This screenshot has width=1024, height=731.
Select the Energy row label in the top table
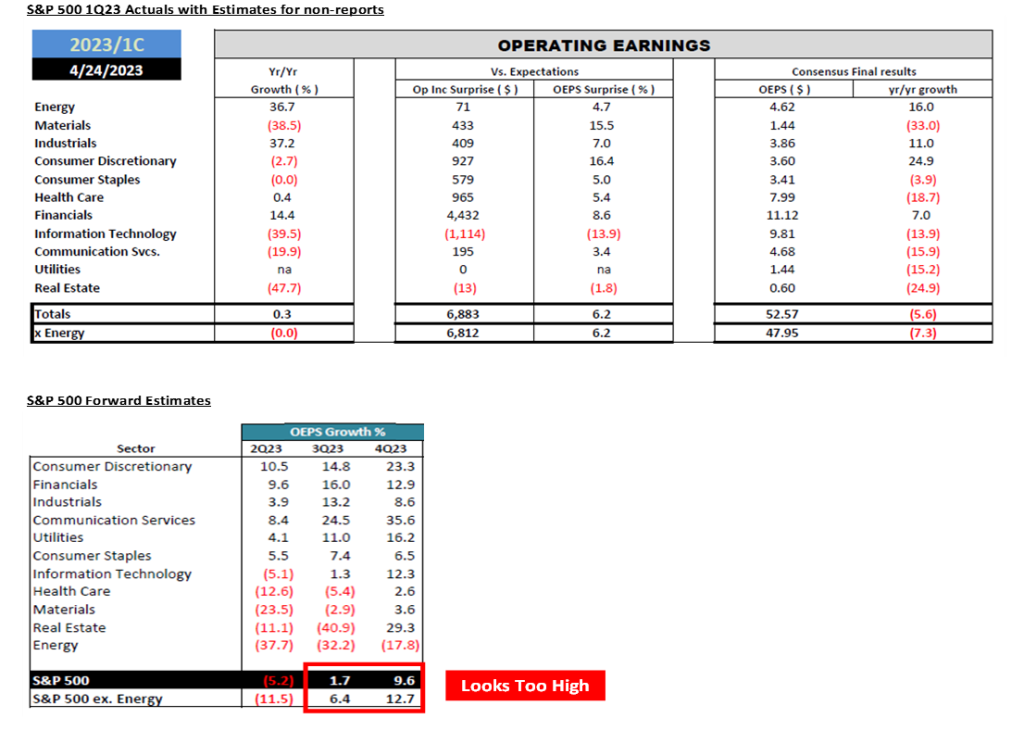pos(55,107)
